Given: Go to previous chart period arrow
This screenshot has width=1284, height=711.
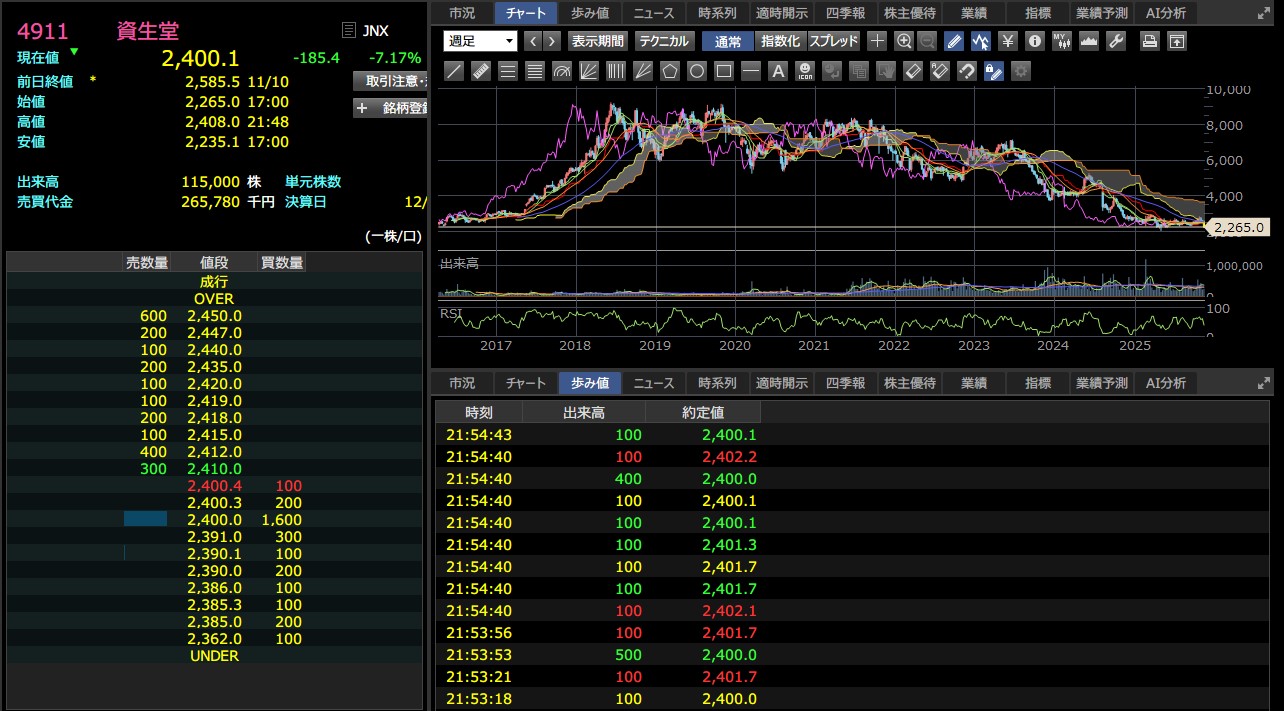Looking at the screenshot, I should click(532, 41).
